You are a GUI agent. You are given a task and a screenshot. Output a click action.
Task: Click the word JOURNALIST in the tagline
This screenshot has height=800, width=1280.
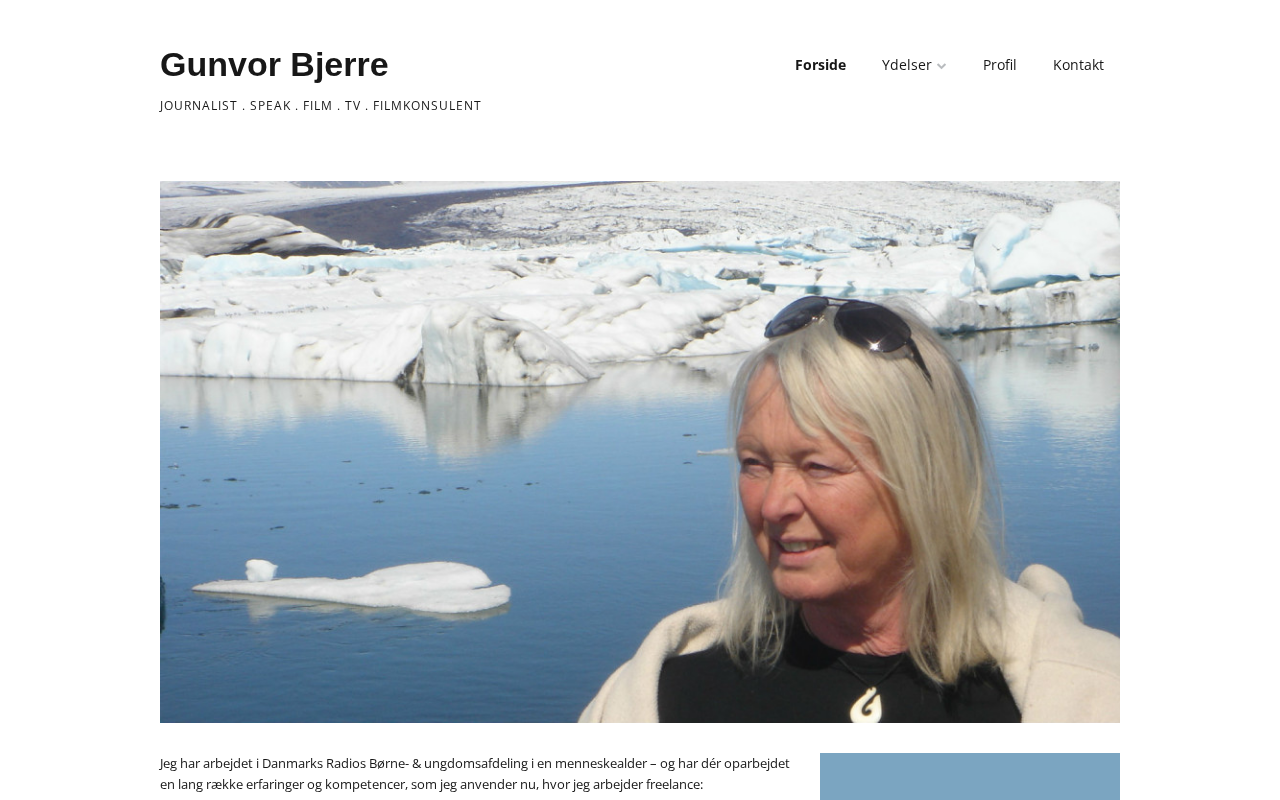[199, 105]
